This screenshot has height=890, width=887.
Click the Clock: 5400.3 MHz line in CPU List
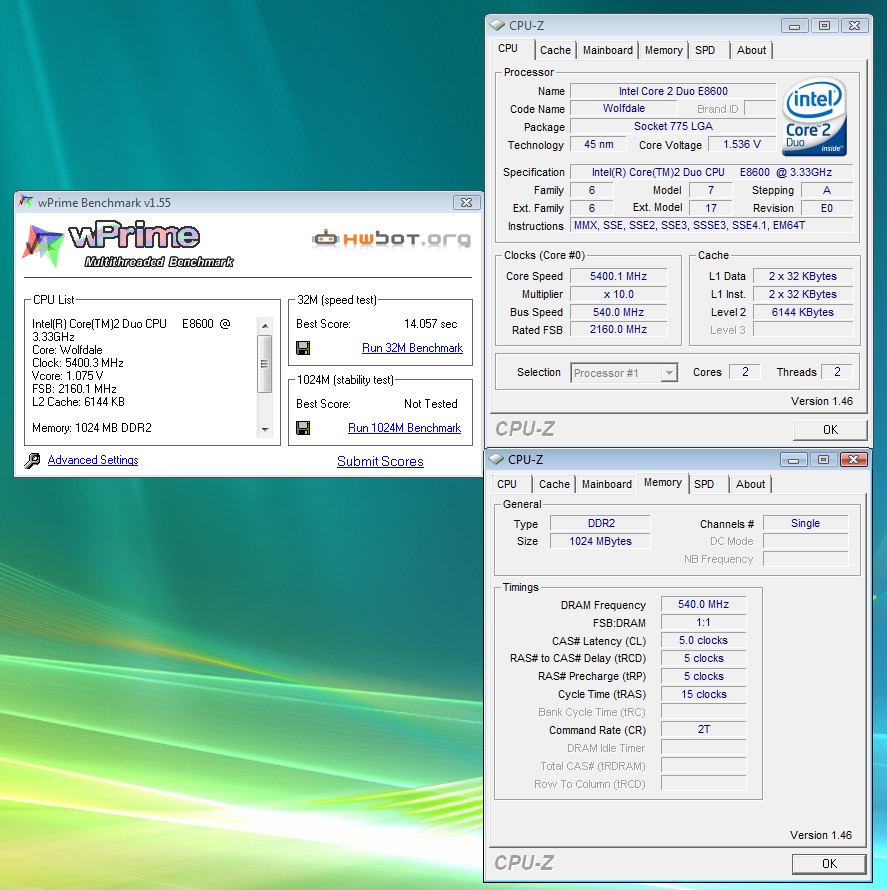(x=78, y=363)
